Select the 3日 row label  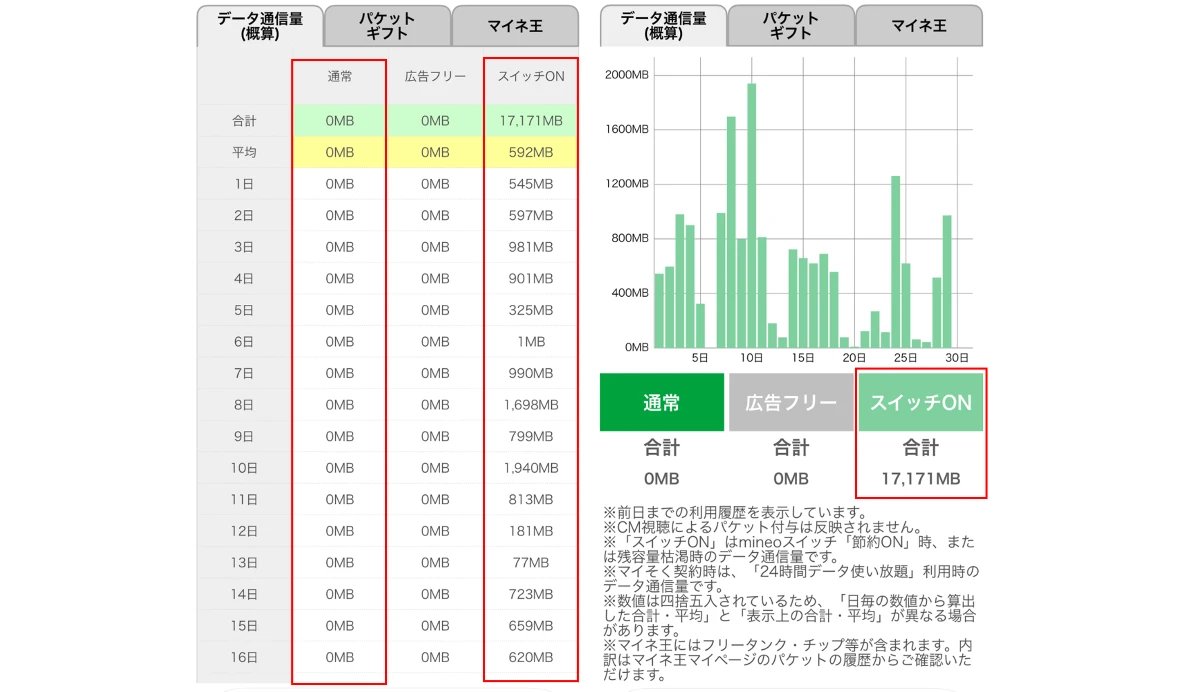(x=244, y=247)
